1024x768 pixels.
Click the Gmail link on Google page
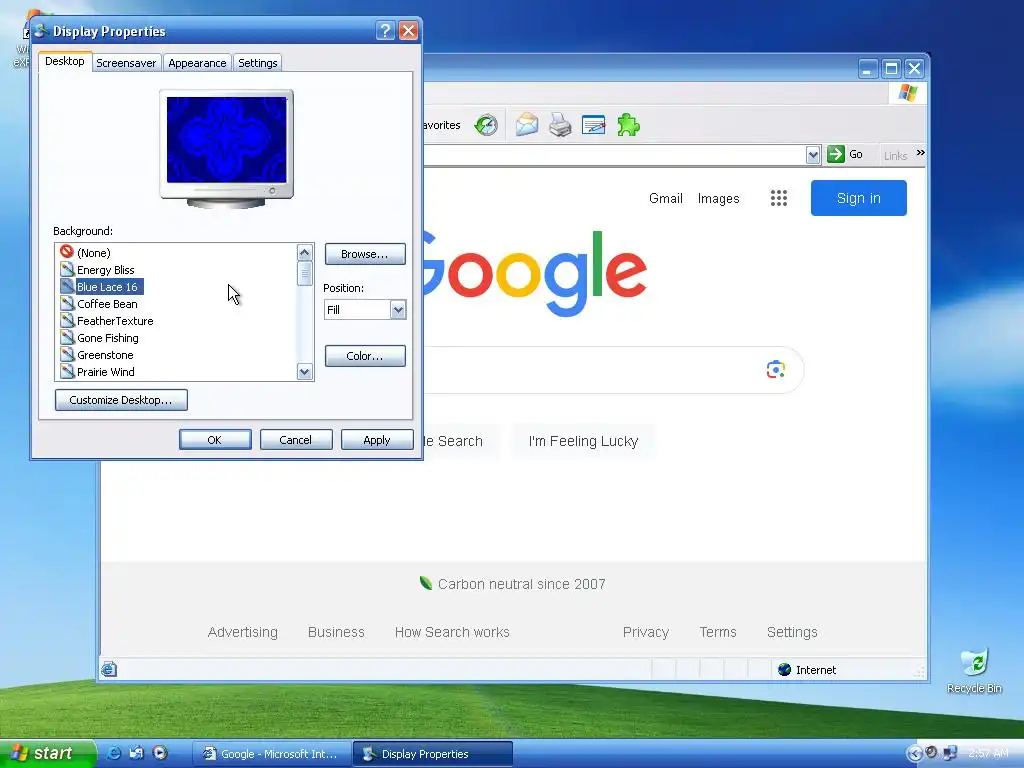[x=665, y=198]
